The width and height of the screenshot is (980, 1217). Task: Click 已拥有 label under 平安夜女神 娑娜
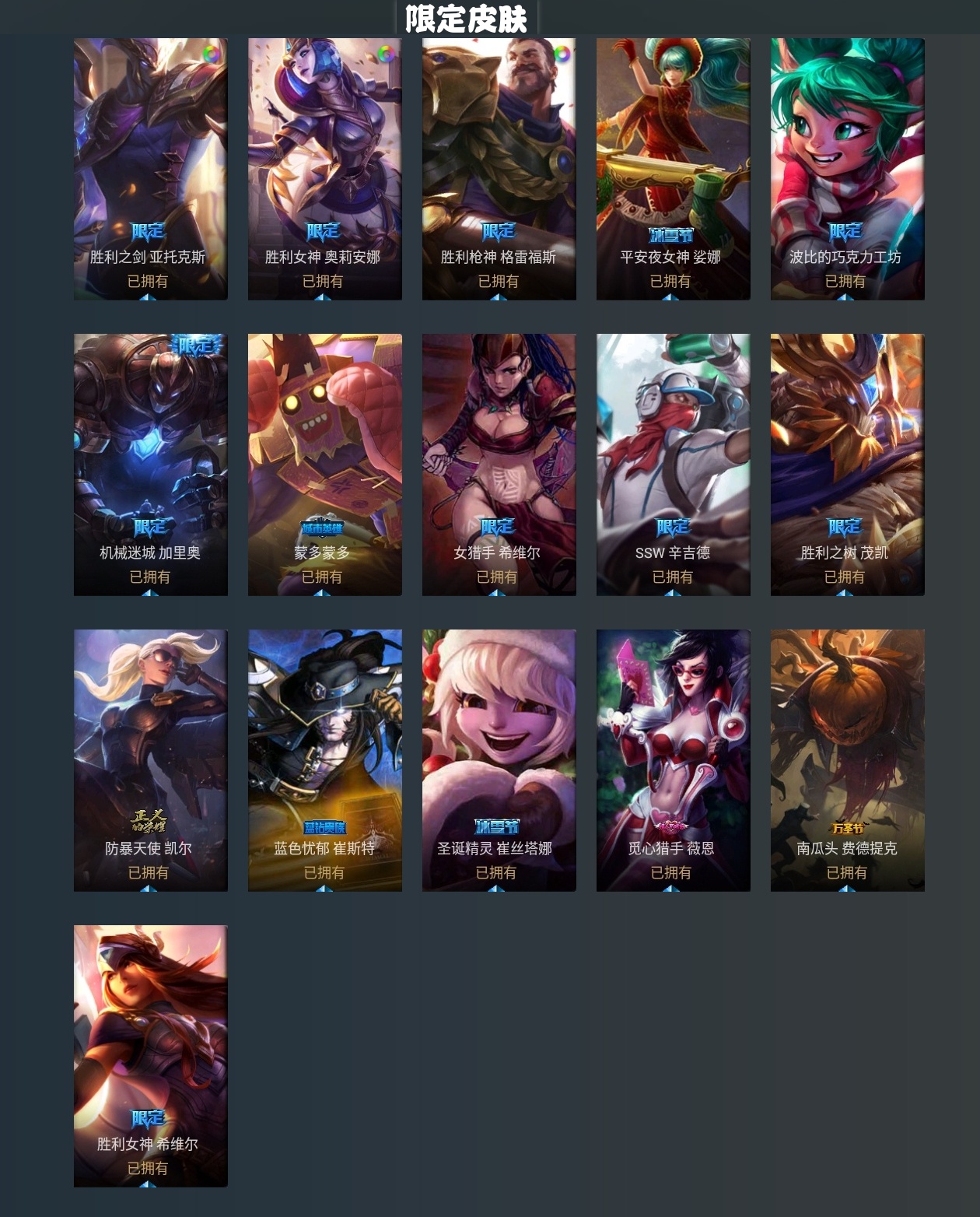pos(670,281)
